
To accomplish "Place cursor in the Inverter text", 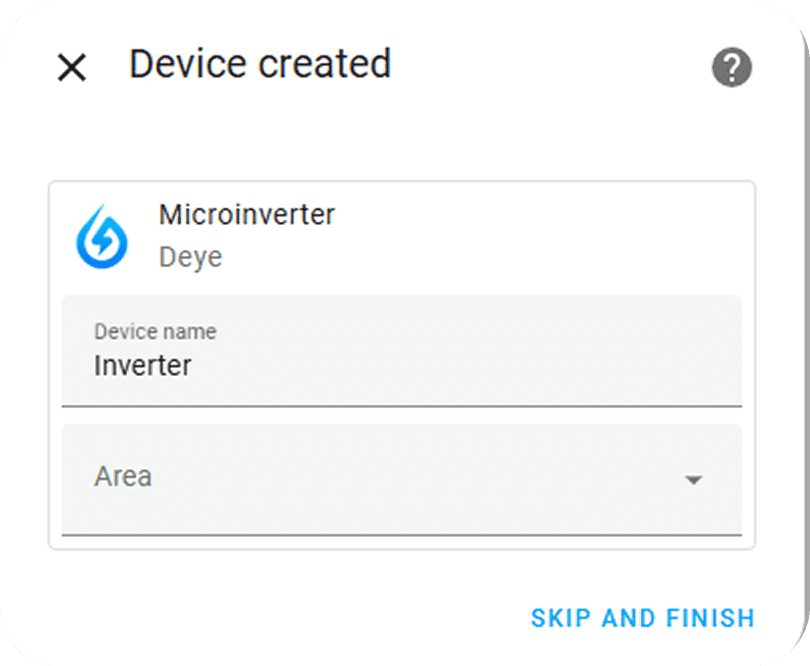I will click(142, 366).
